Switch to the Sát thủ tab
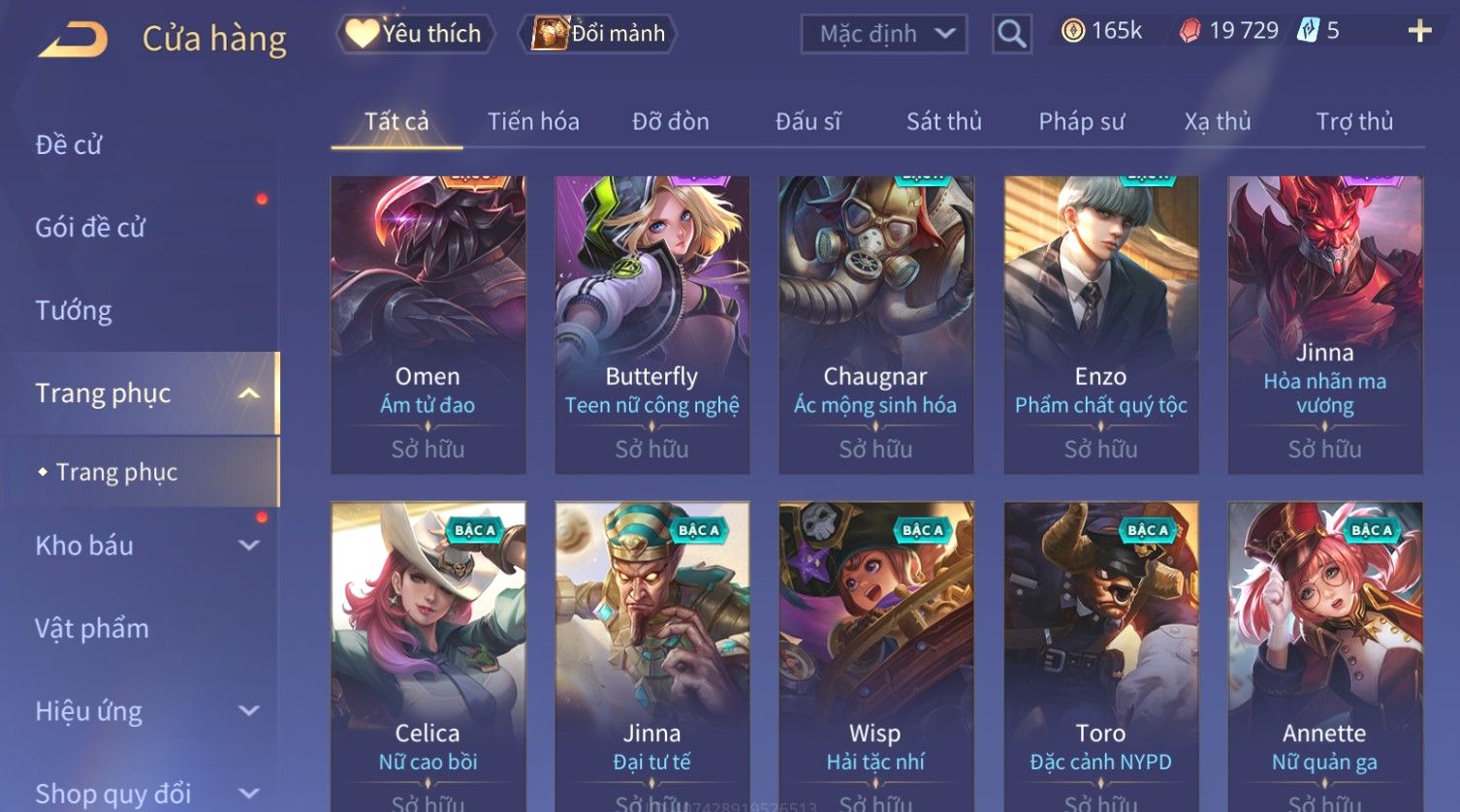The image size is (1460, 812). tap(944, 121)
